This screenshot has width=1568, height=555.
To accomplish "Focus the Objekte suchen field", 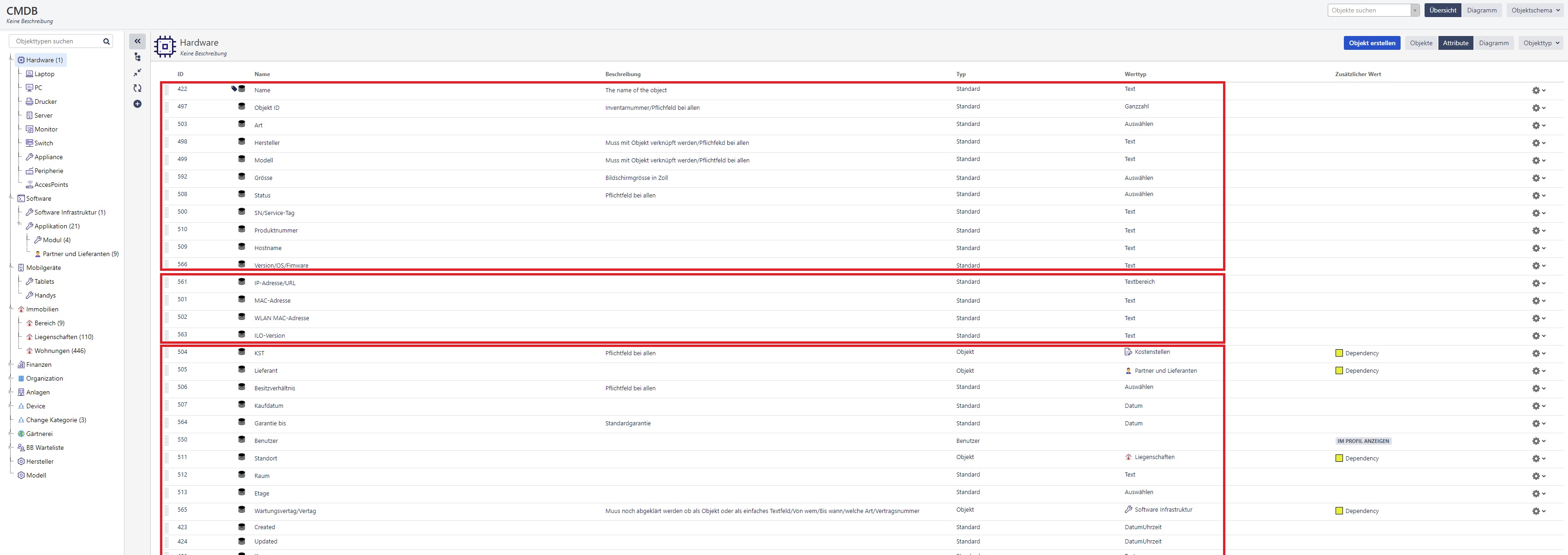I will pyautogui.click(x=1369, y=10).
